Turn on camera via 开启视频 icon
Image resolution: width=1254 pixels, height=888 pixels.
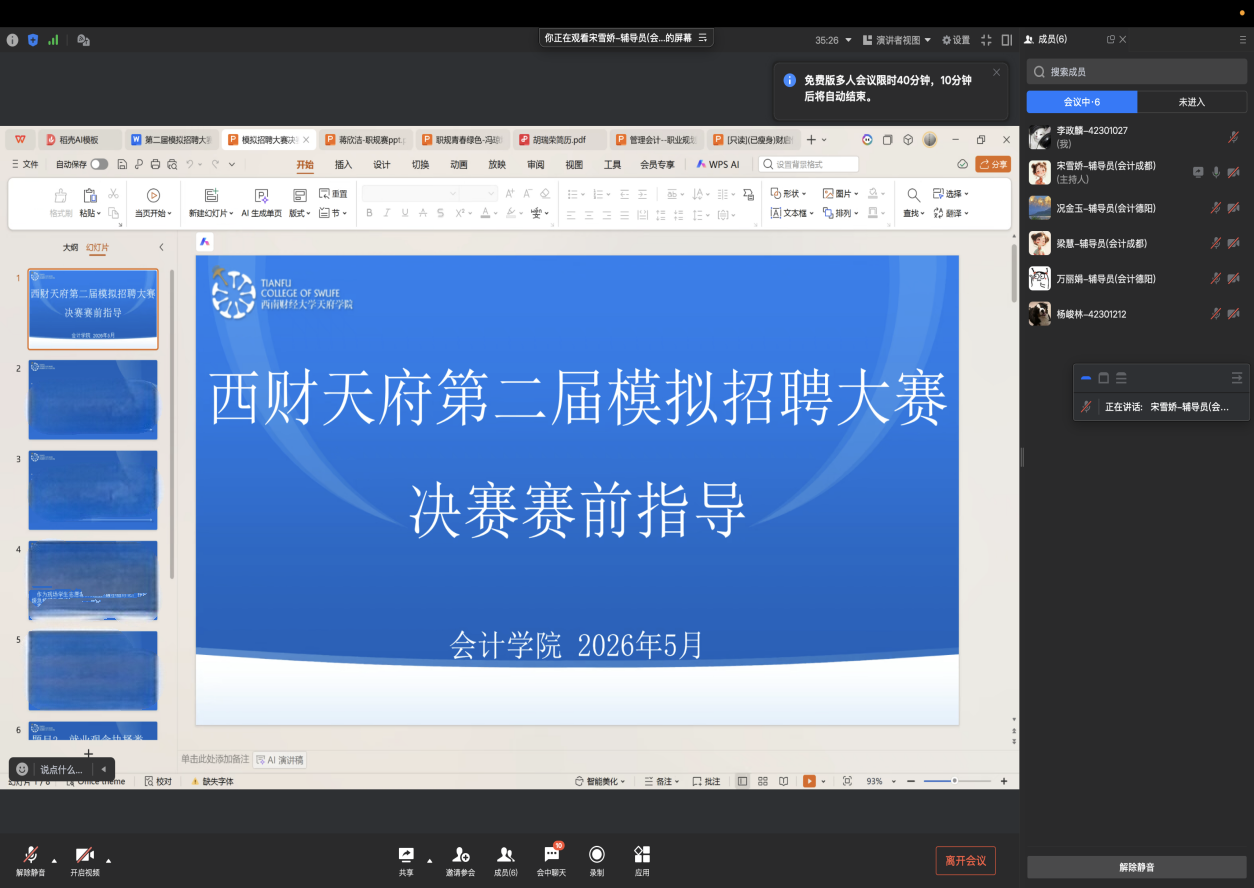(85, 855)
